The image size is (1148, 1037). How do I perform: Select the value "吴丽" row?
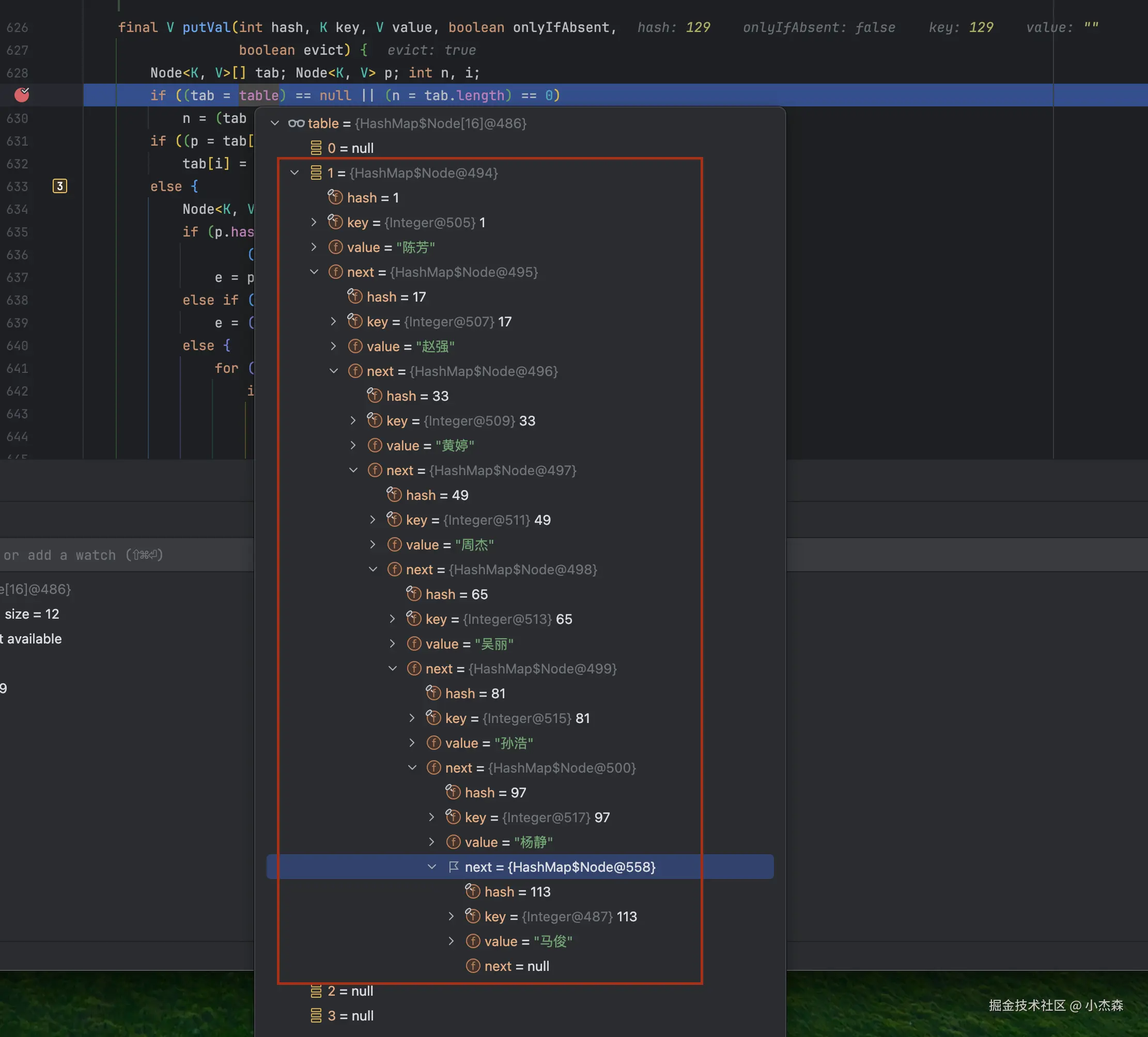coord(469,643)
